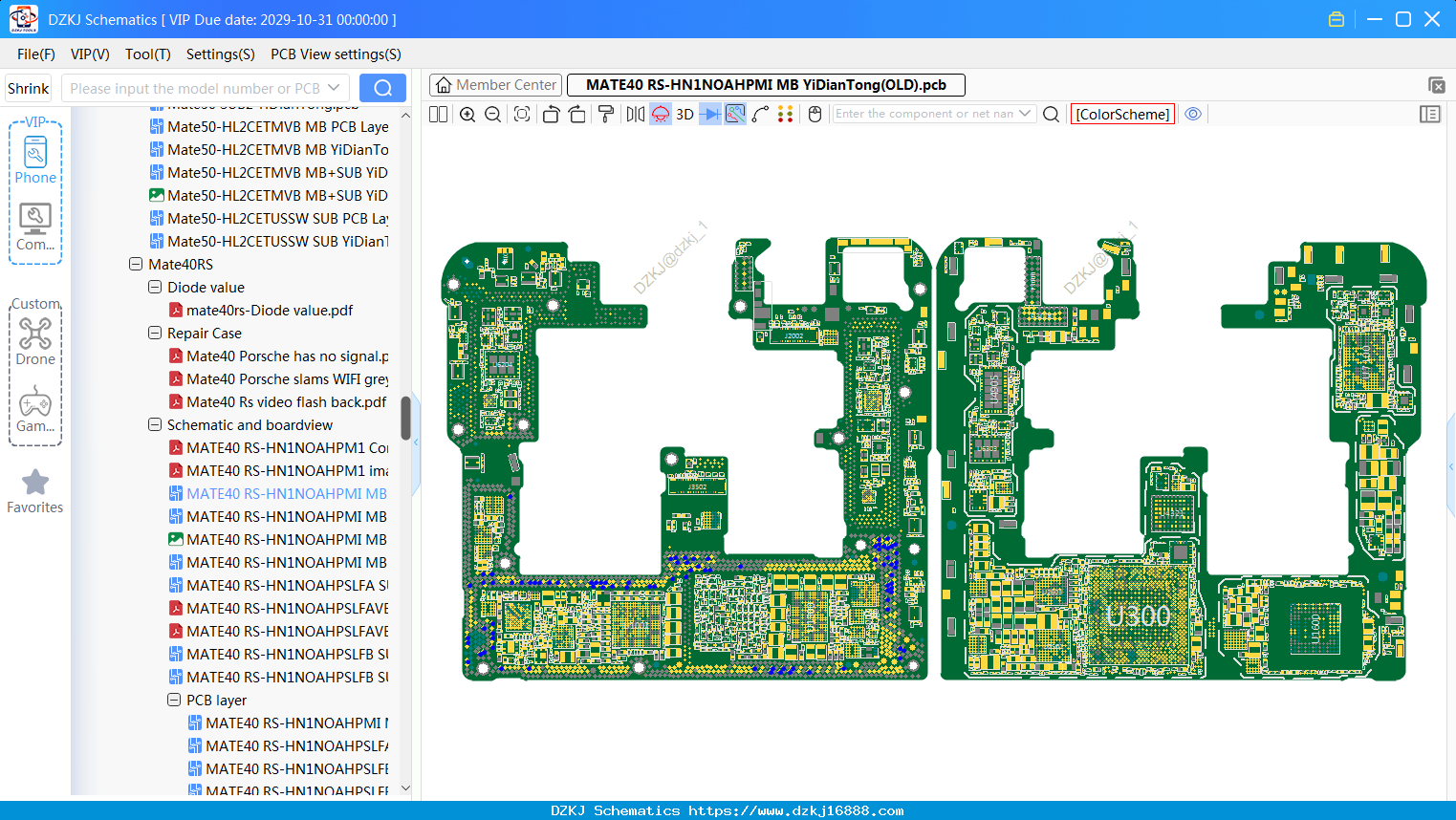Toggle 3D view mode
The height and width of the screenshot is (820, 1456).
tap(685, 114)
